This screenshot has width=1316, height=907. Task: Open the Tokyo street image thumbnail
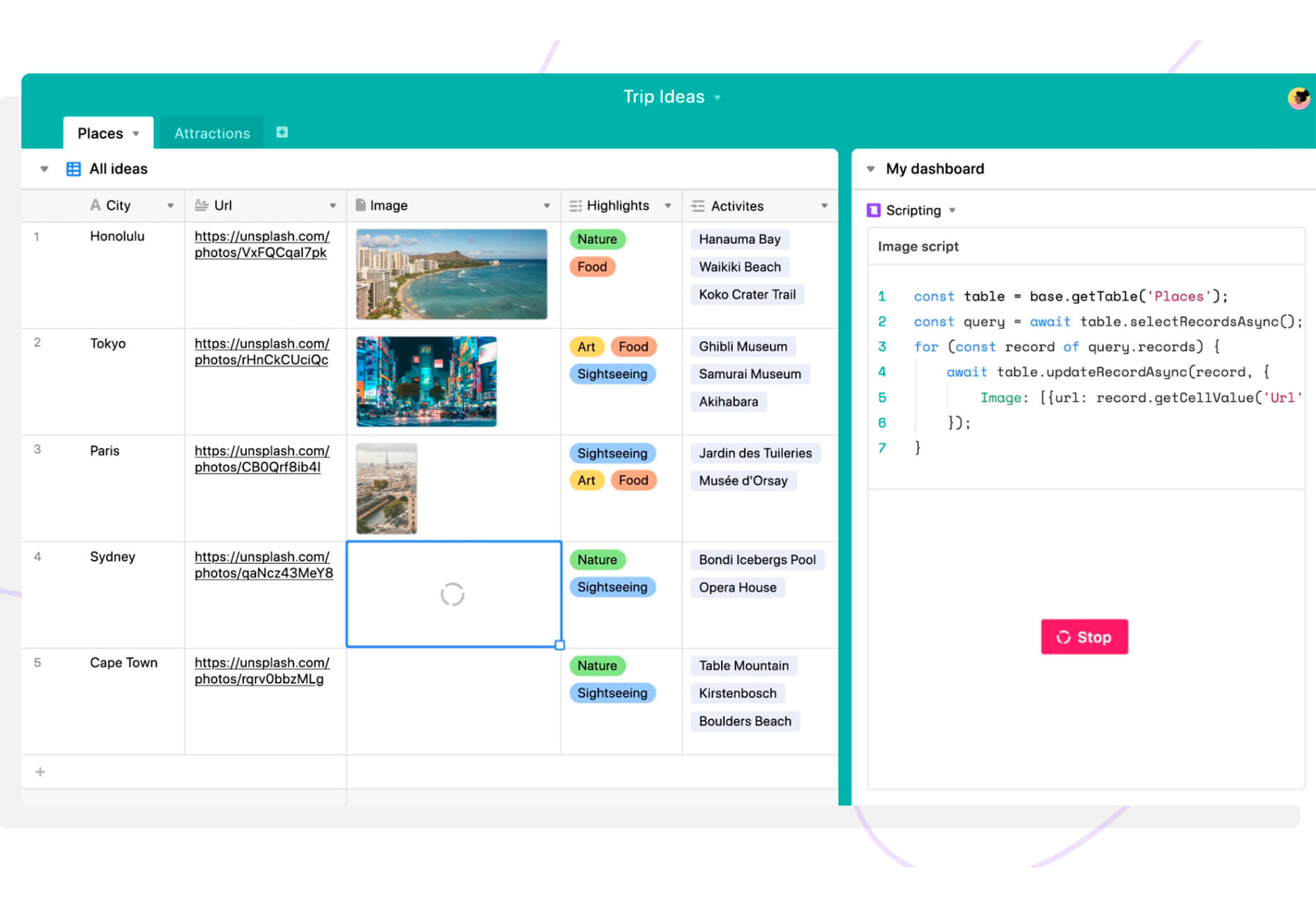click(426, 382)
